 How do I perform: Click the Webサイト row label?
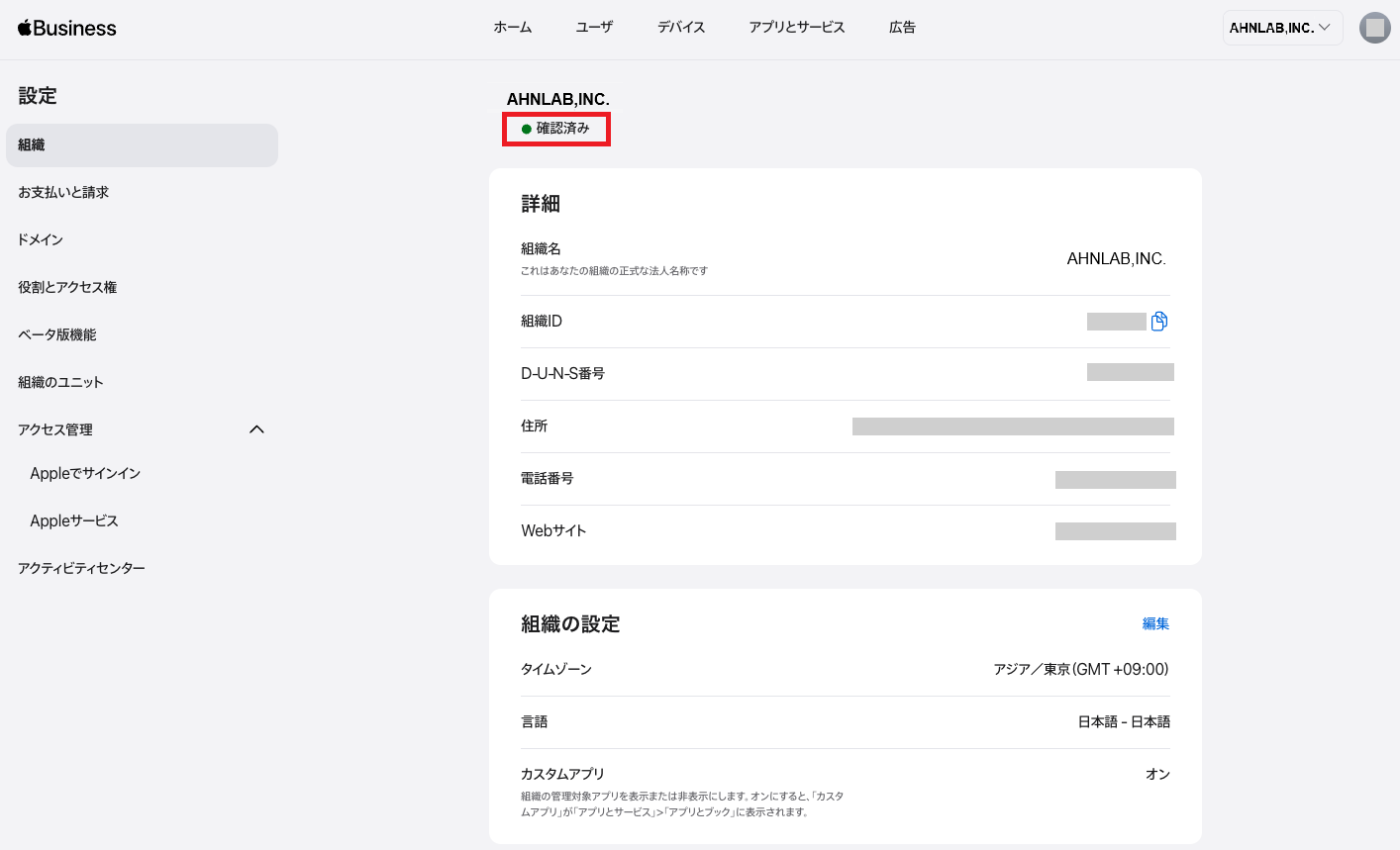(553, 530)
